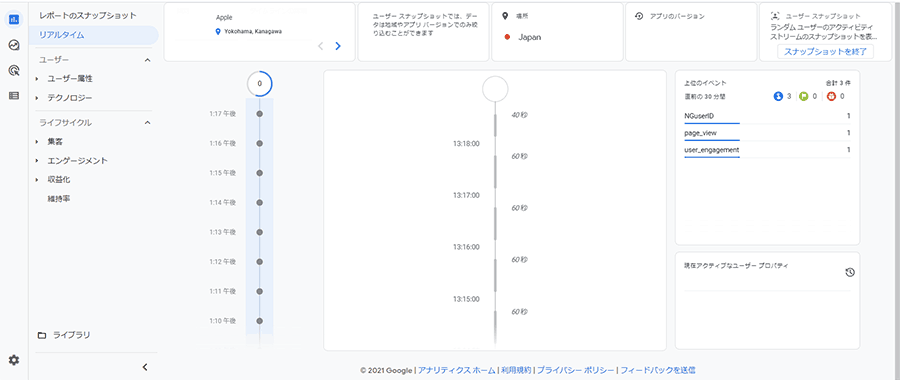Screen dimensions: 900x380
Task: Open the Configure table icon in left rail
Action: [14, 96]
